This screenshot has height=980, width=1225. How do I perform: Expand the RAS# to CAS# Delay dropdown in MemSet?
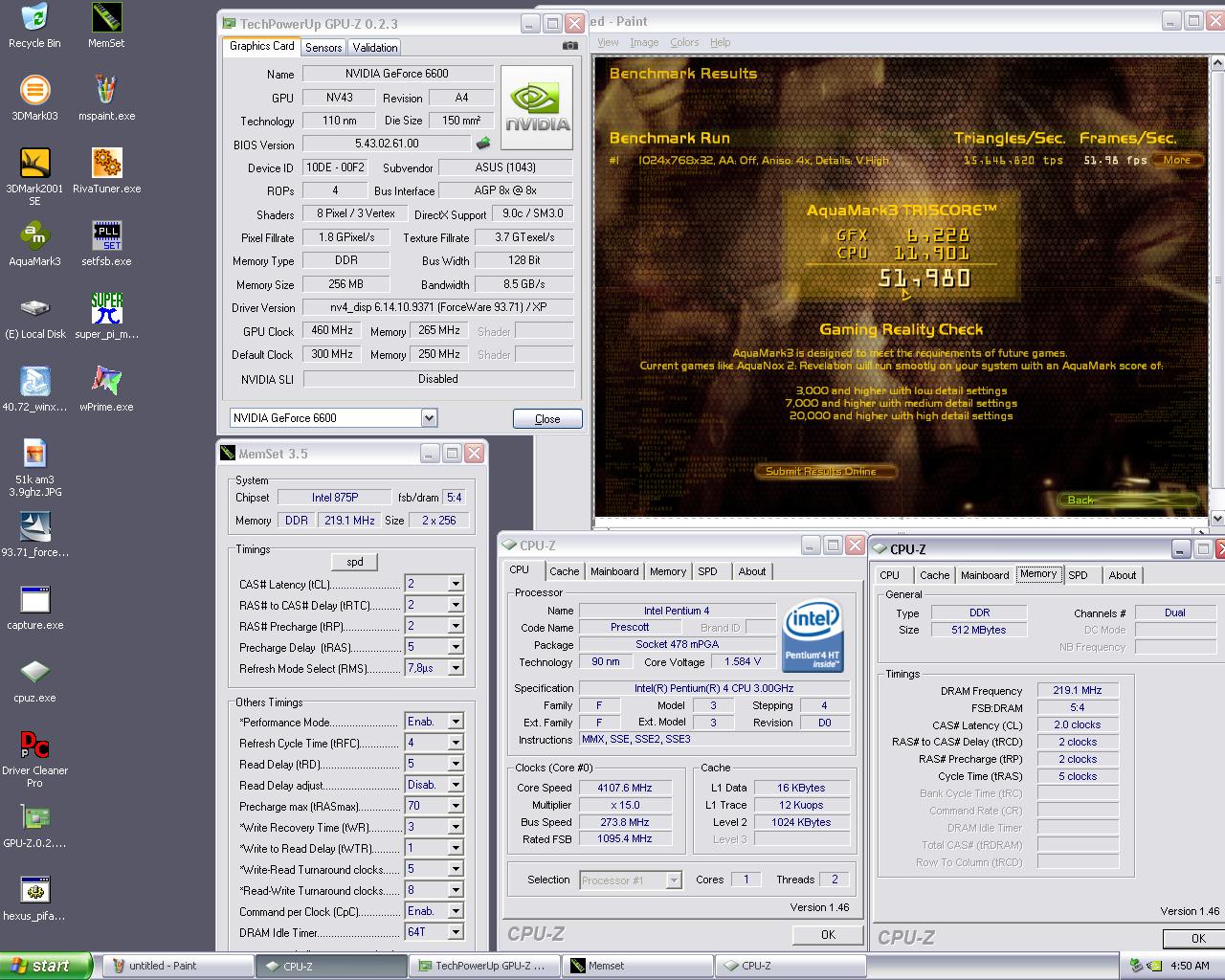(456, 605)
